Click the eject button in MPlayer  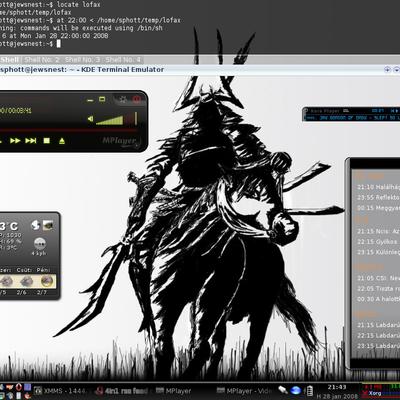click(62, 141)
